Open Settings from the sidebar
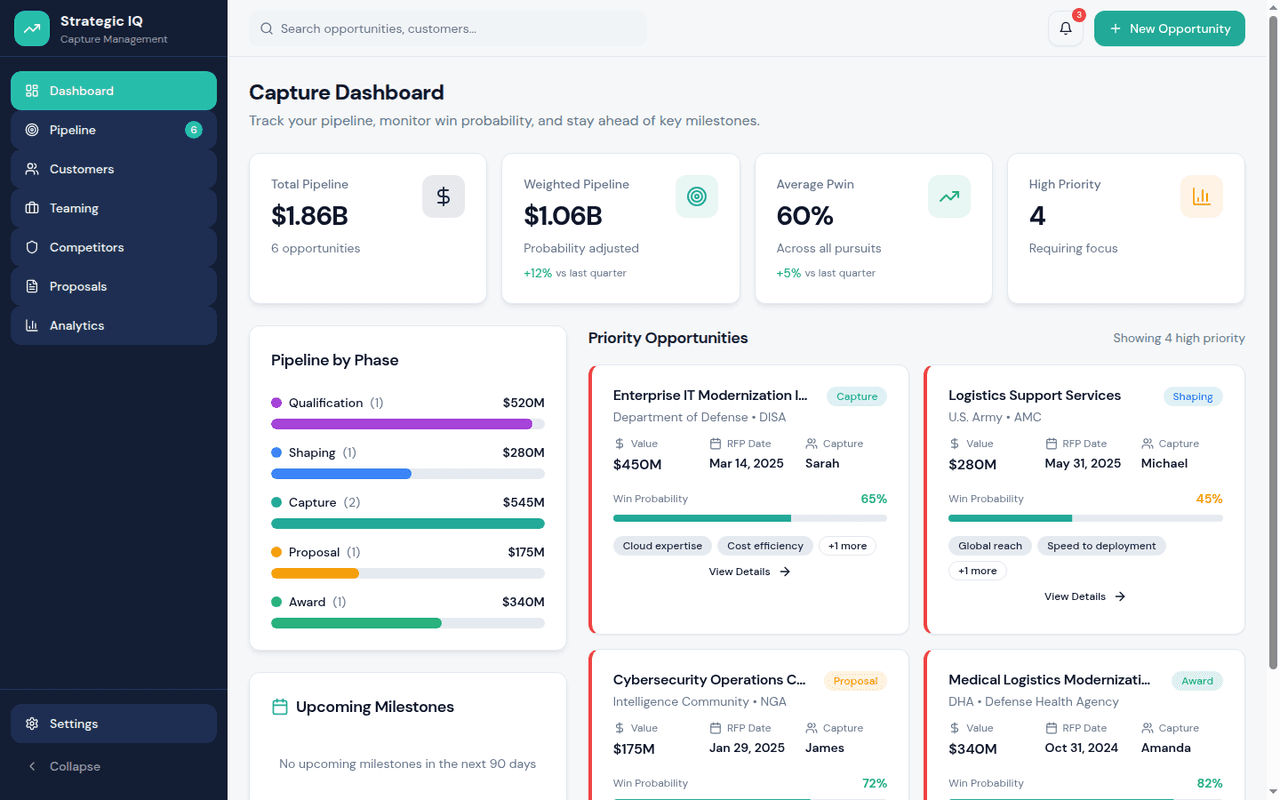This screenshot has width=1280, height=800. coord(114,724)
